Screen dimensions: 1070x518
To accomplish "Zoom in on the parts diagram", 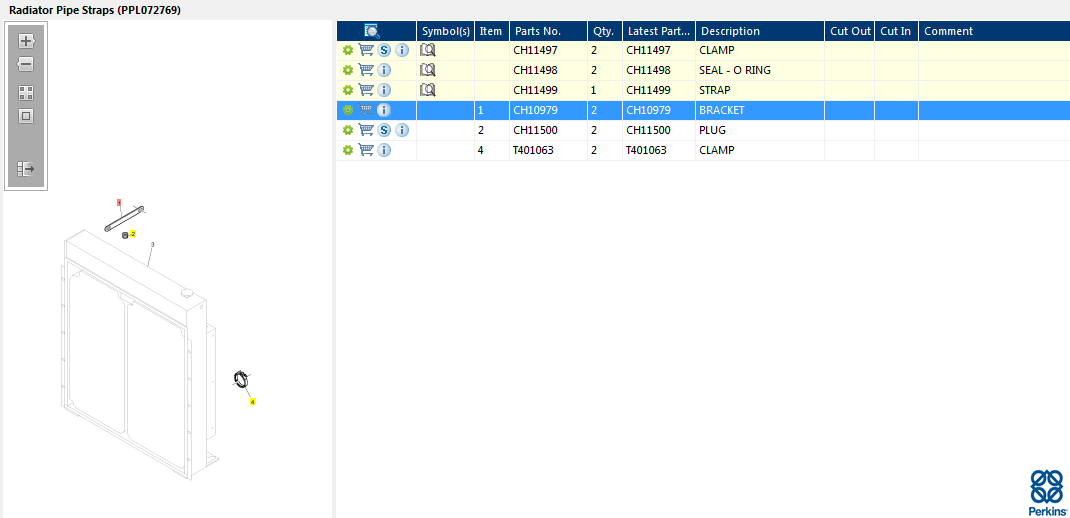I will [26, 41].
